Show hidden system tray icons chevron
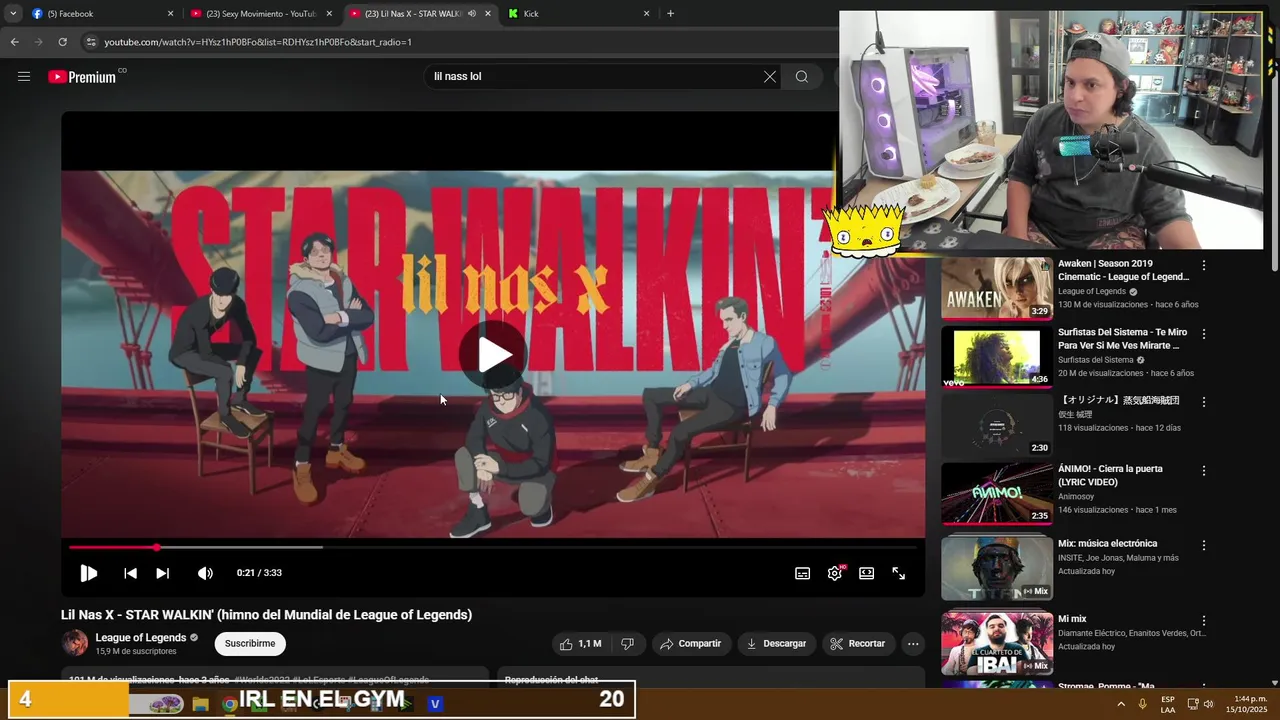Screen dimensions: 1280x720 [1120, 703]
